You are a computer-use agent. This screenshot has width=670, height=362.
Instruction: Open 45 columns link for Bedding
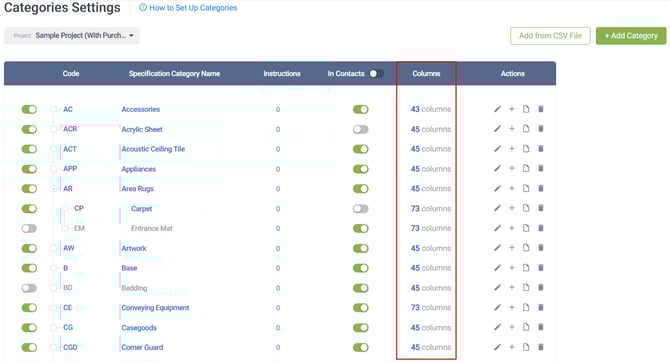(x=431, y=288)
